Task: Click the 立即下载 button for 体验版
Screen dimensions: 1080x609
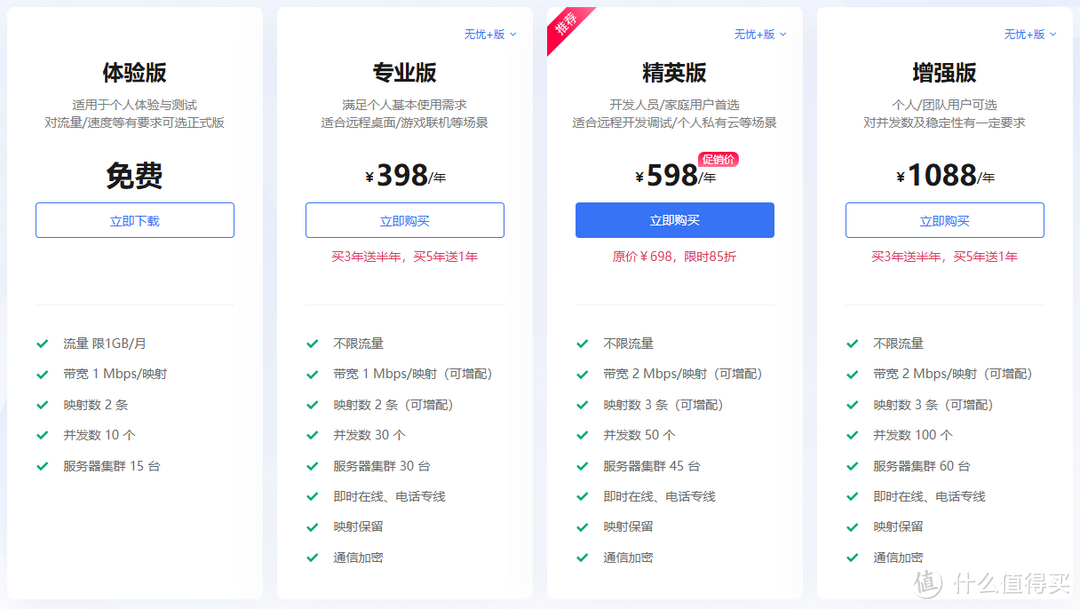Action: (x=135, y=220)
